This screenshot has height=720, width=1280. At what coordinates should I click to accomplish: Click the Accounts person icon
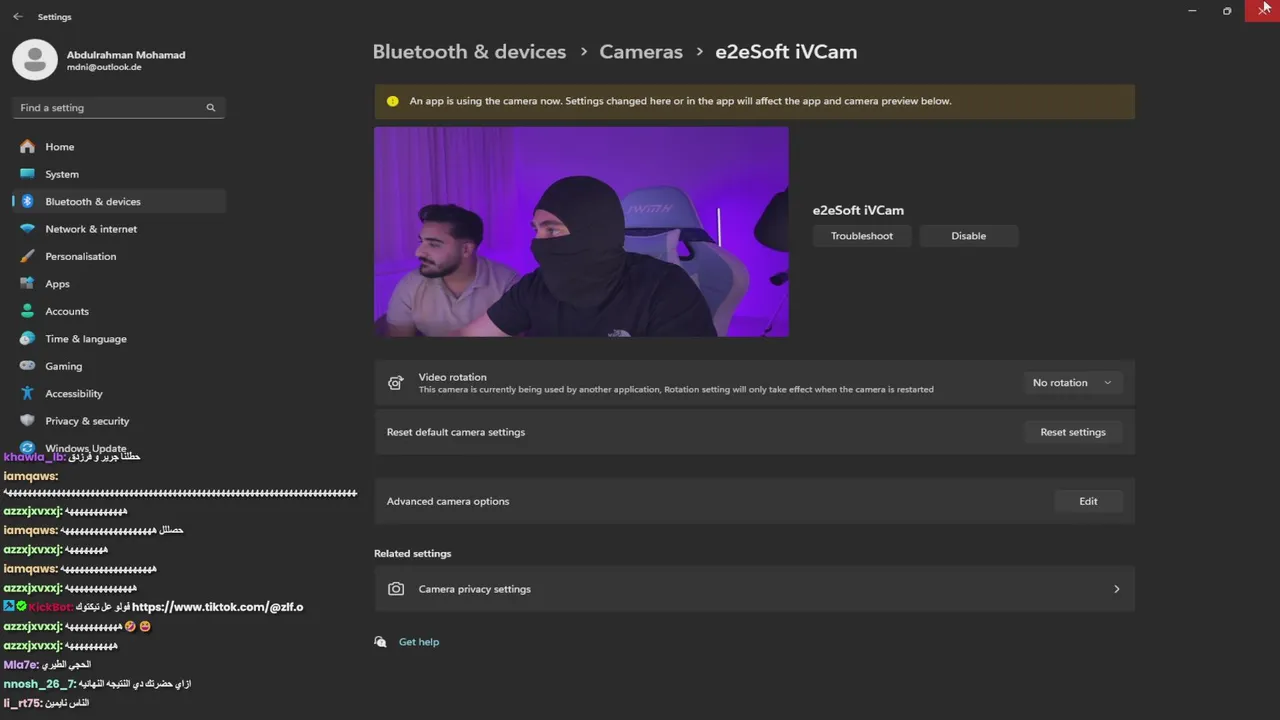coord(27,311)
